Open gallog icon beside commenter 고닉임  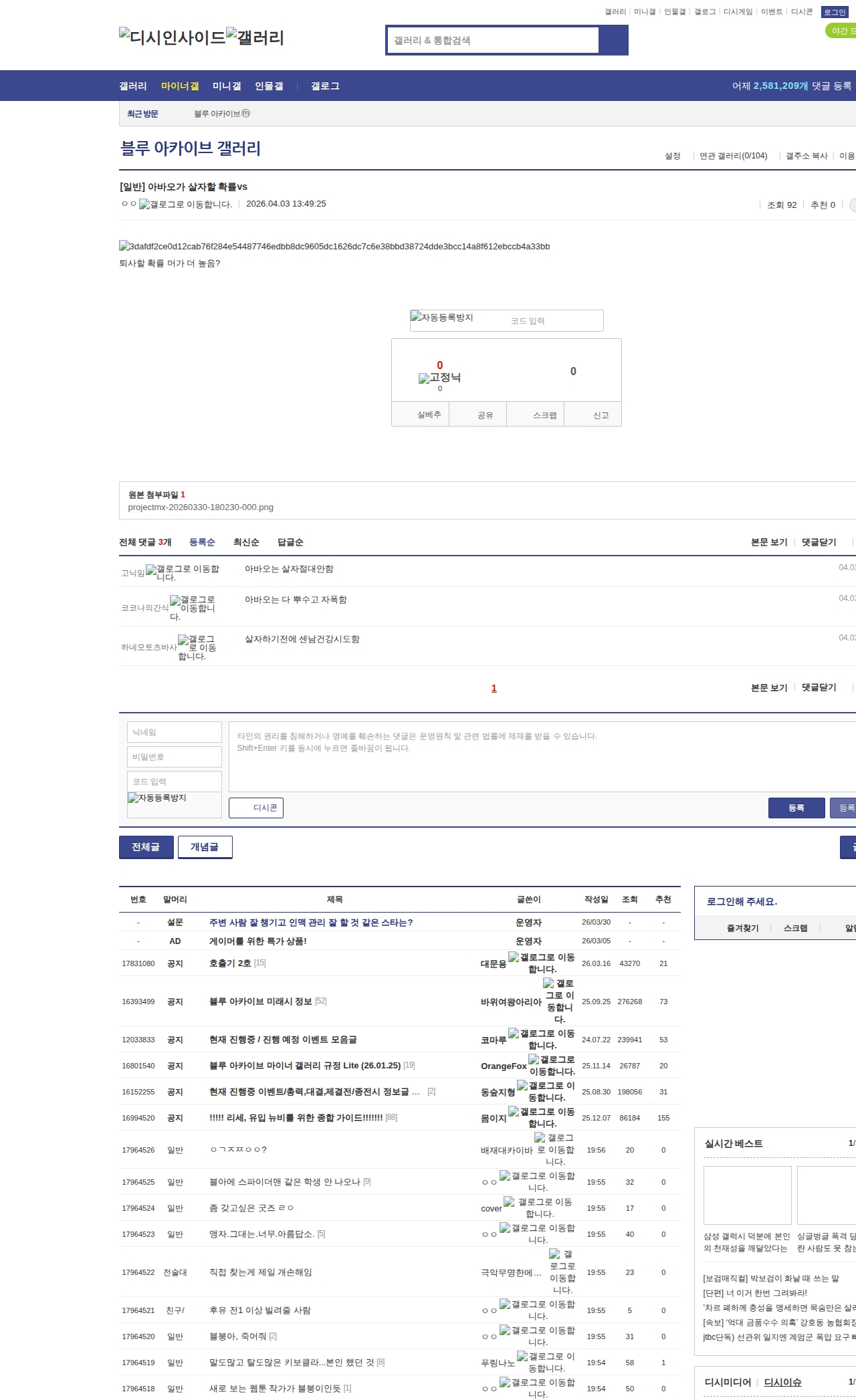[x=152, y=570]
